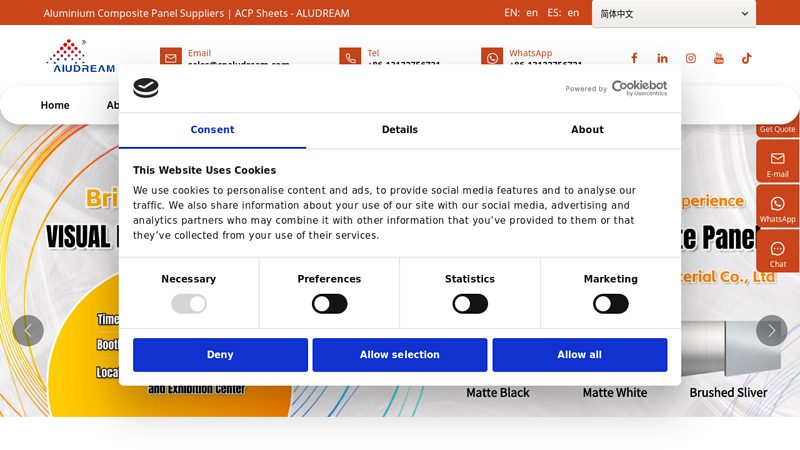Switch to the About tab
Viewport: 800px width, 450px height.
[x=587, y=130]
